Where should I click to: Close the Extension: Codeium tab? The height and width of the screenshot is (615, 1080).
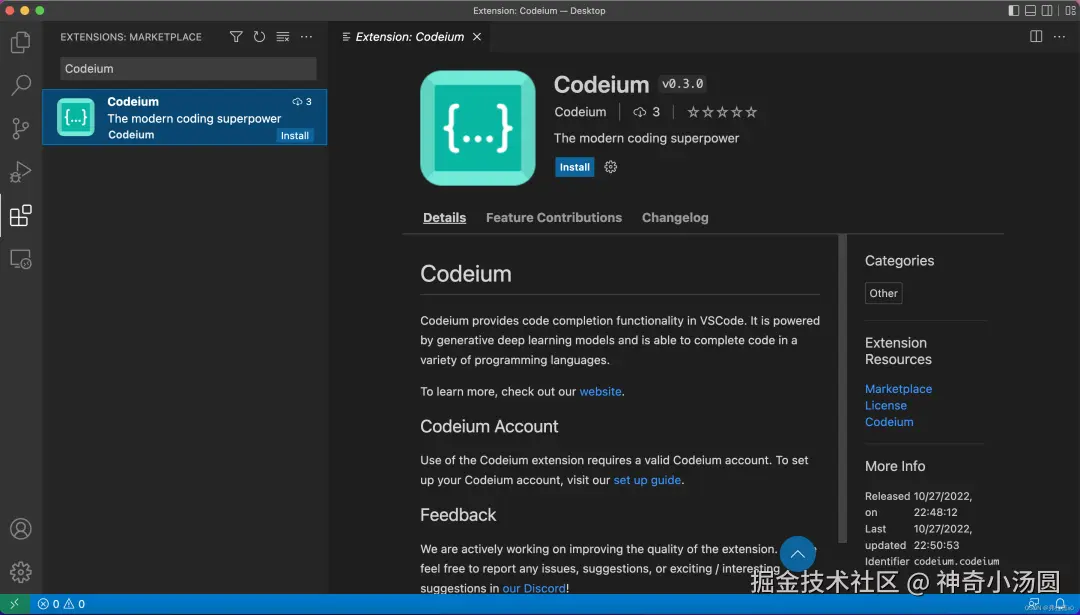tap(477, 37)
